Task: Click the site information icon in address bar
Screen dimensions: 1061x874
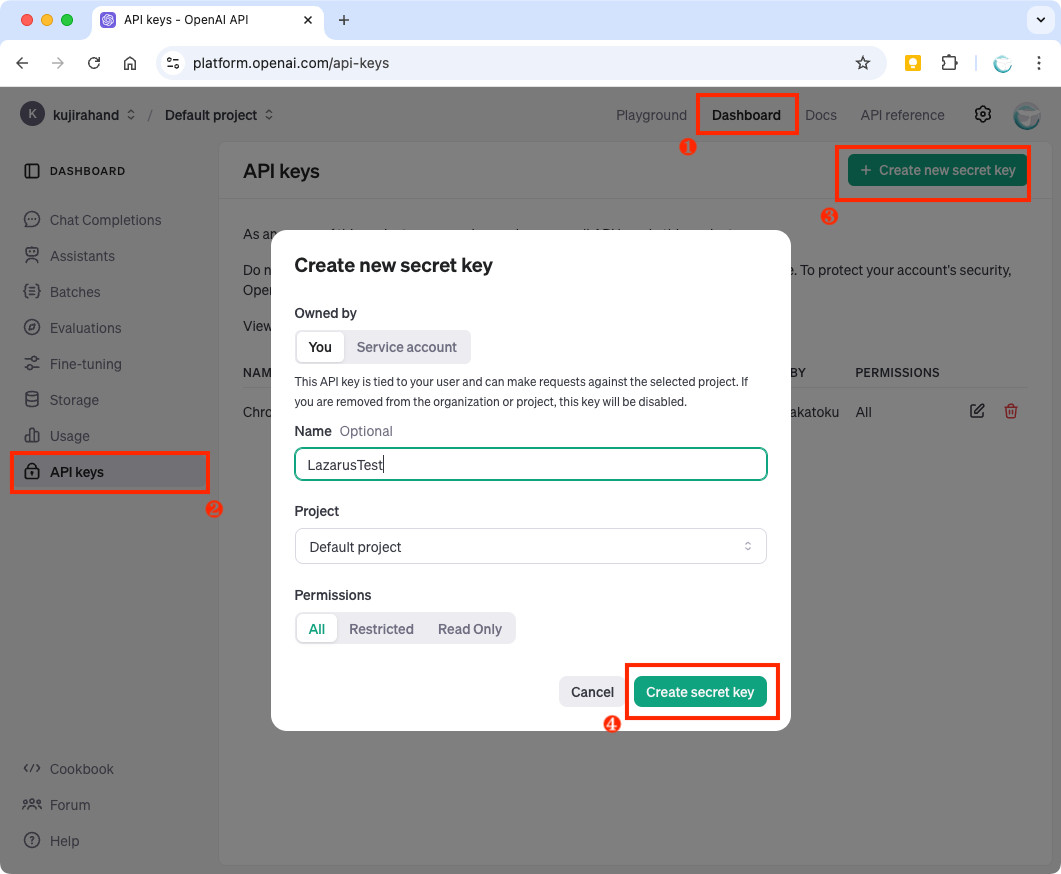Action: pos(173,63)
